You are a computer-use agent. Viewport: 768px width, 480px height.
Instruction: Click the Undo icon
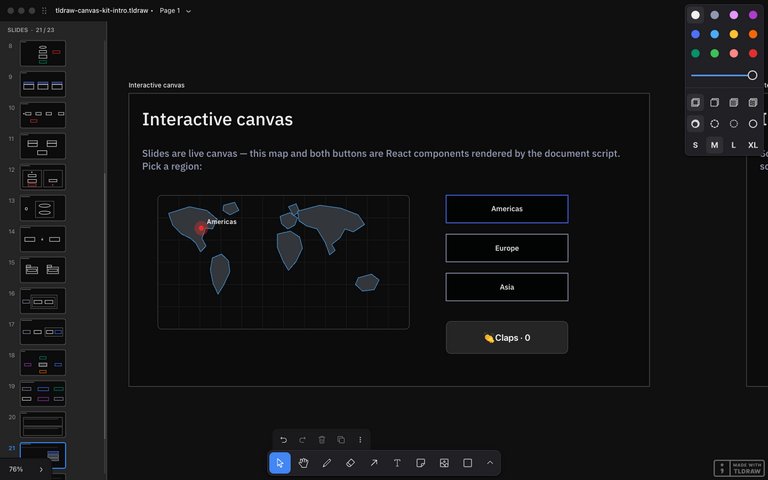pos(284,440)
